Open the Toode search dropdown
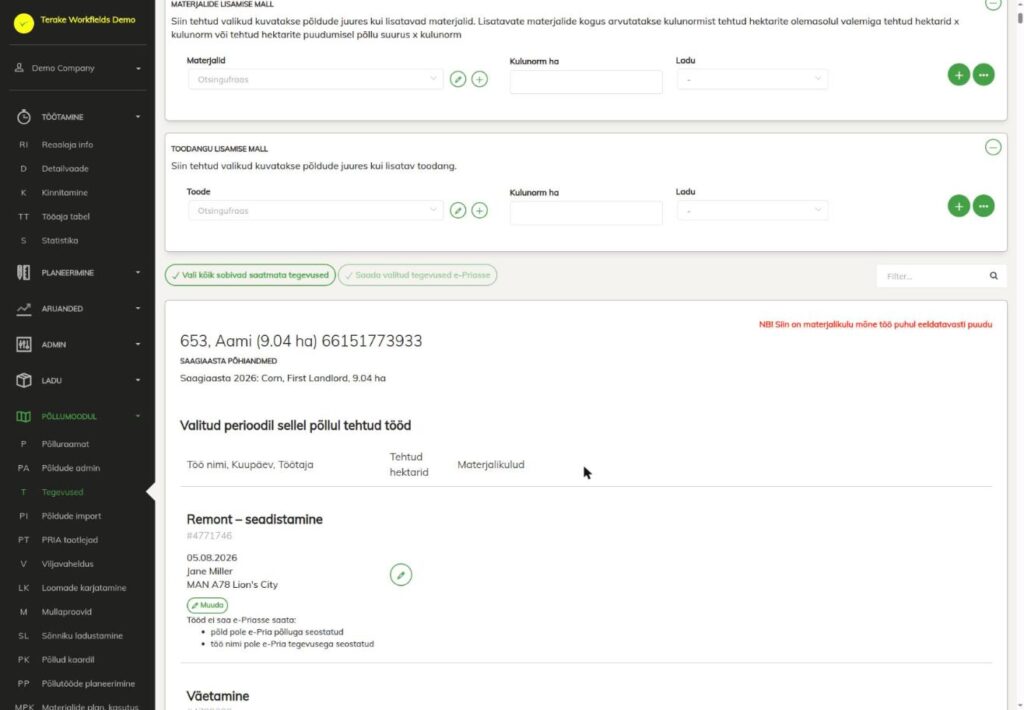The height and width of the screenshot is (710, 1024). point(315,211)
